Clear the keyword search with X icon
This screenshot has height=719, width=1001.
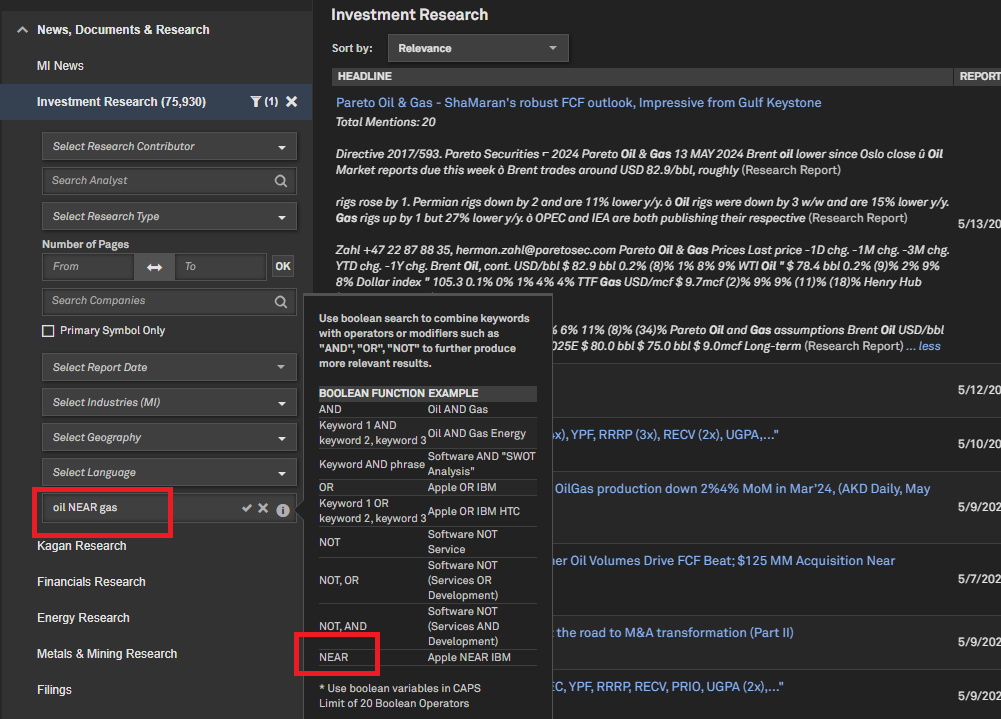click(263, 509)
